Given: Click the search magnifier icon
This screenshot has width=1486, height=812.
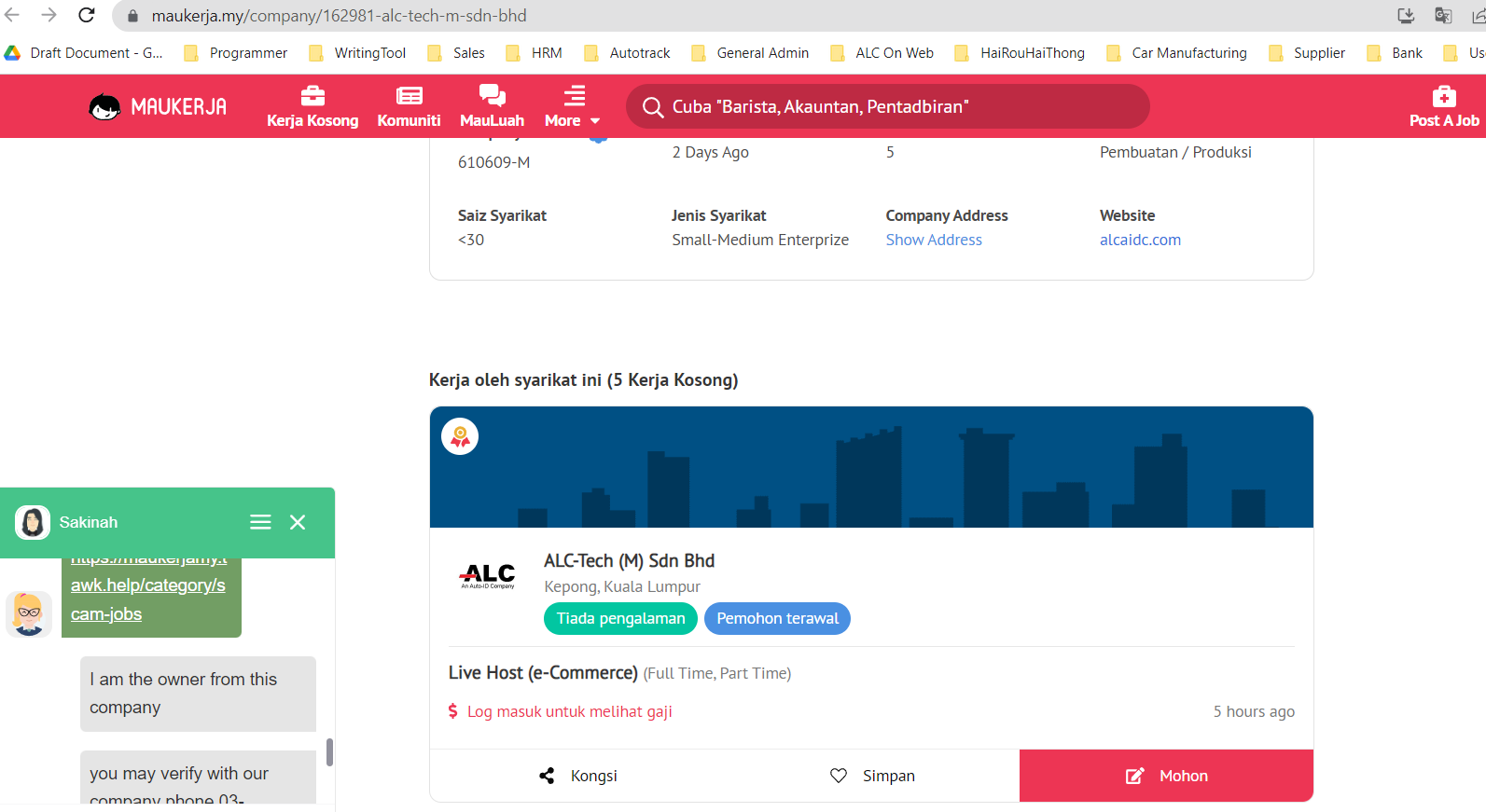Looking at the screenshot, I should click(x=653, y=107).
